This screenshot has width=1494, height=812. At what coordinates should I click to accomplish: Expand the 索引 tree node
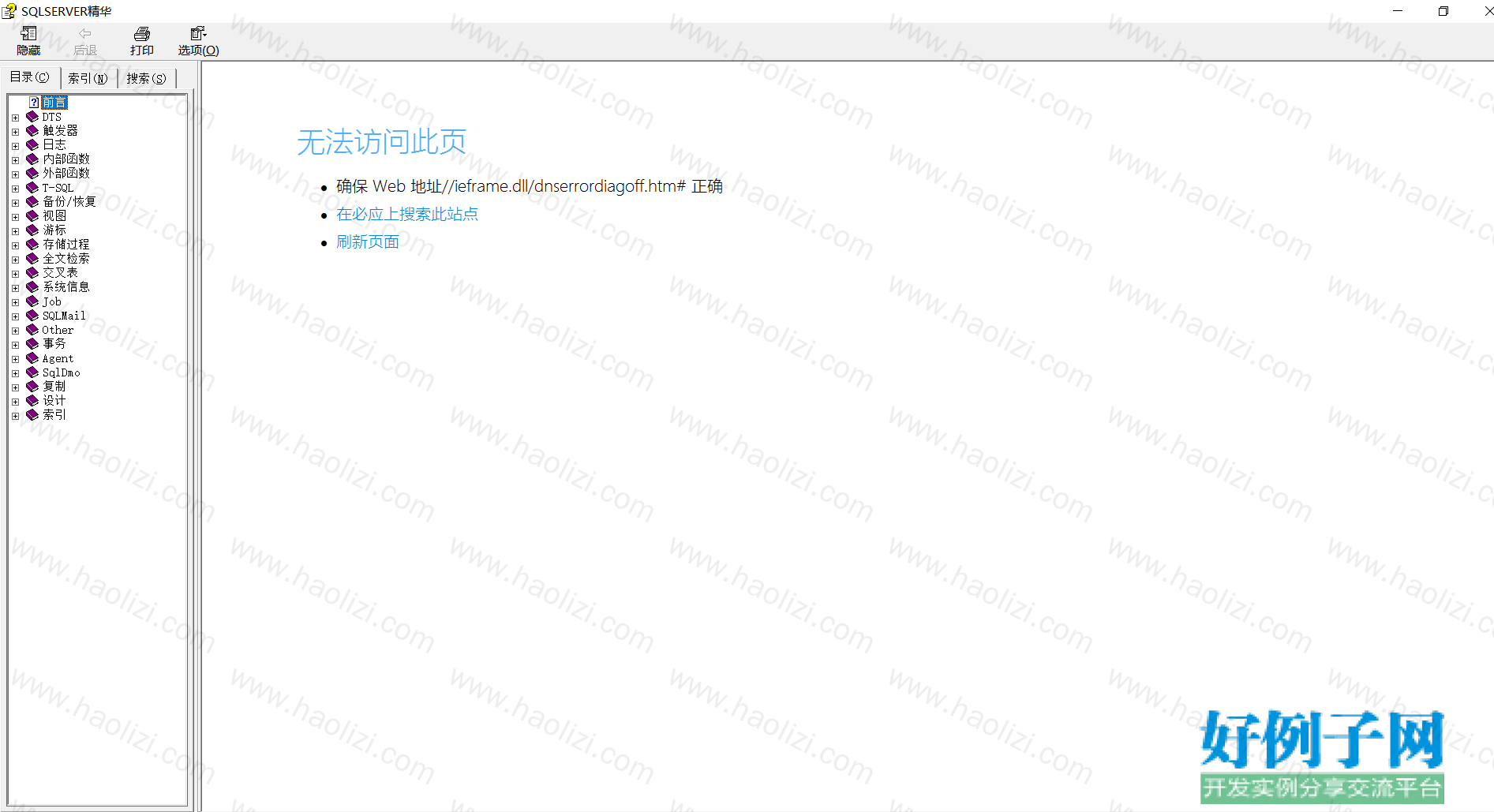point(15,416)
